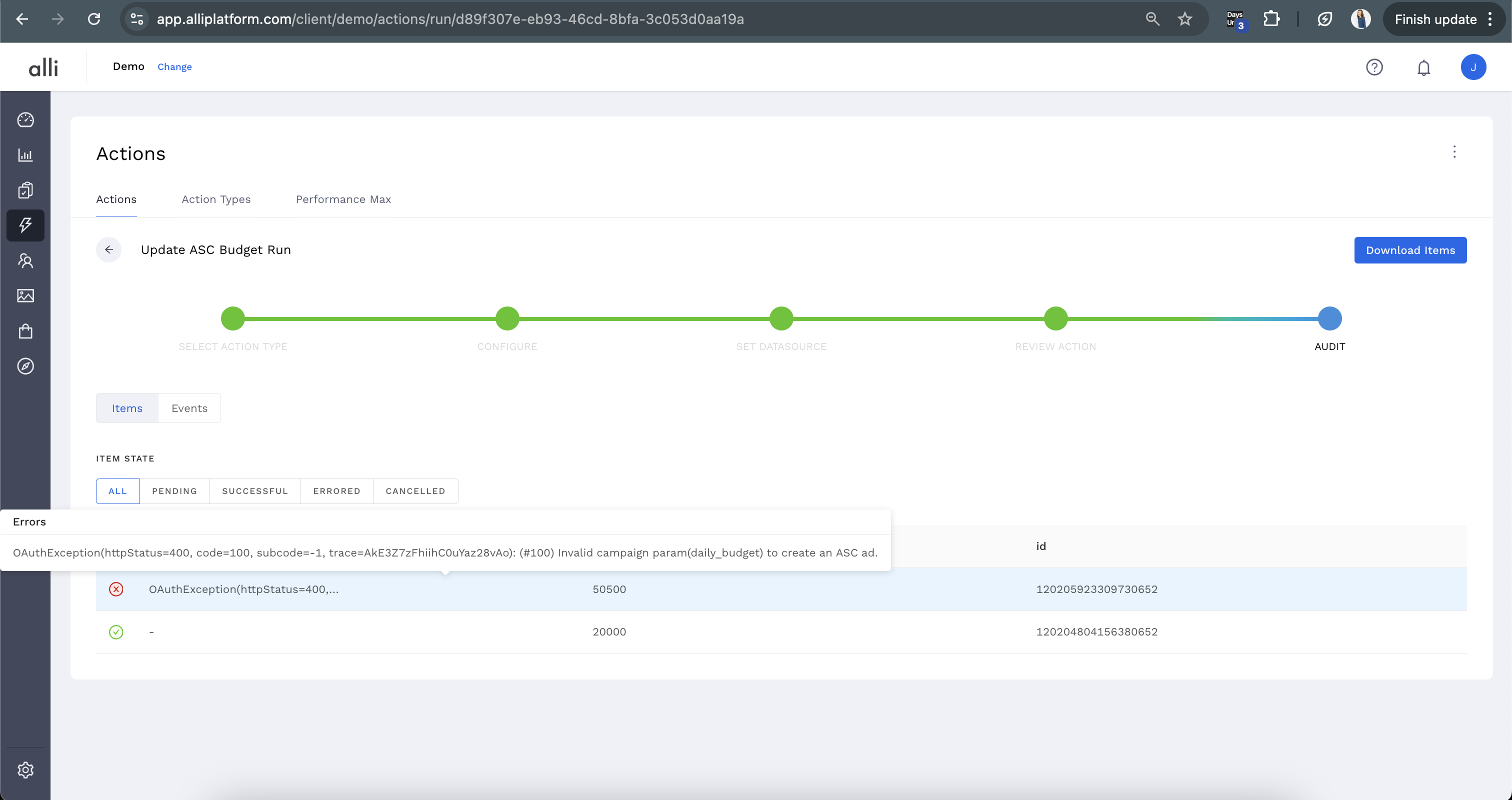Open the Actions panel three-dot menu
The image size is (1512, 800).
1454,152
